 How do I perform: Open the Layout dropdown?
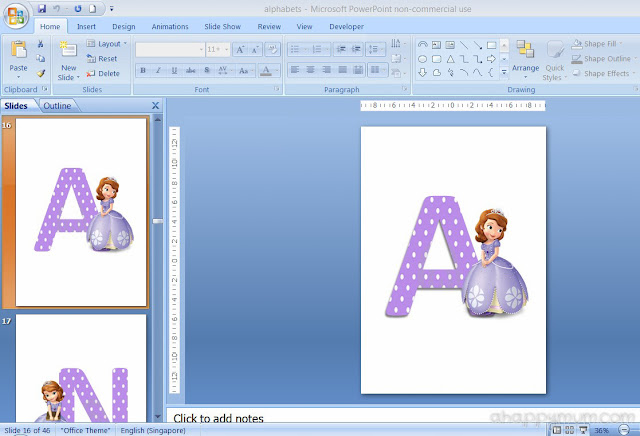[107, 44]
